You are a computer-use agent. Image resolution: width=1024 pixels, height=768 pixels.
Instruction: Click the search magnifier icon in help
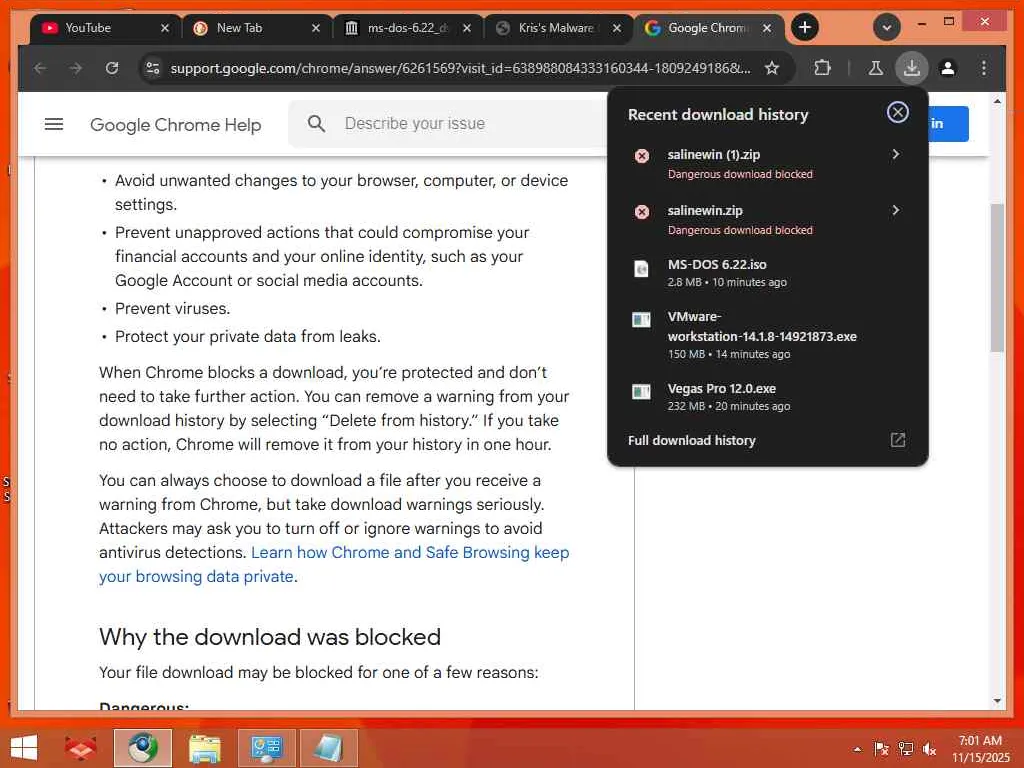(x=316, y=123)
